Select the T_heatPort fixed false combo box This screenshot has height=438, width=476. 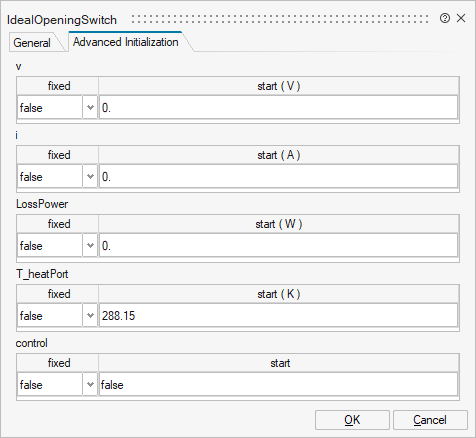point(57,315)
